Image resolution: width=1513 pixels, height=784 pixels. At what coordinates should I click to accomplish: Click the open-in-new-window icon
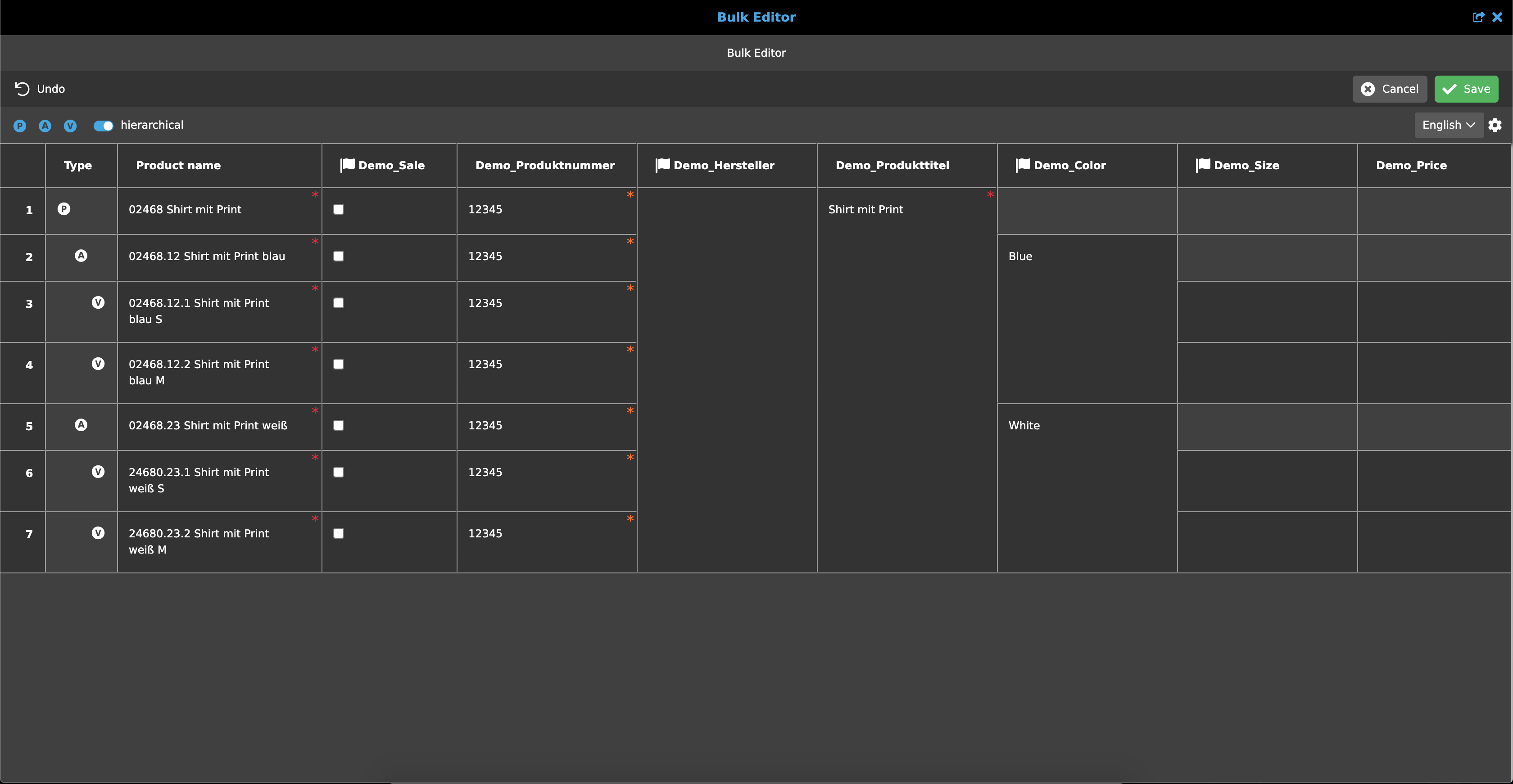tap(1478, 17)
